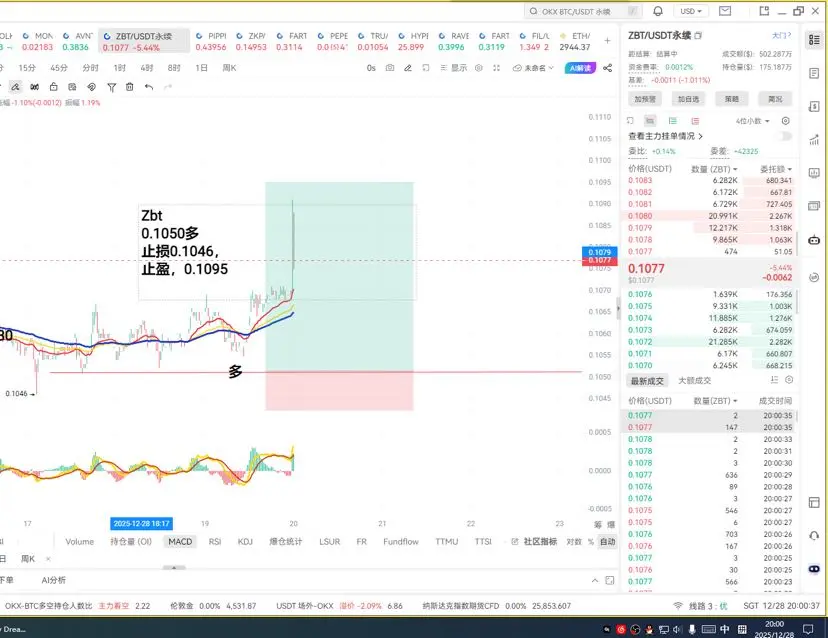Open order book settings gear icon
The width and height of the screenshot is (828, 638).
(x=786, y=121)
